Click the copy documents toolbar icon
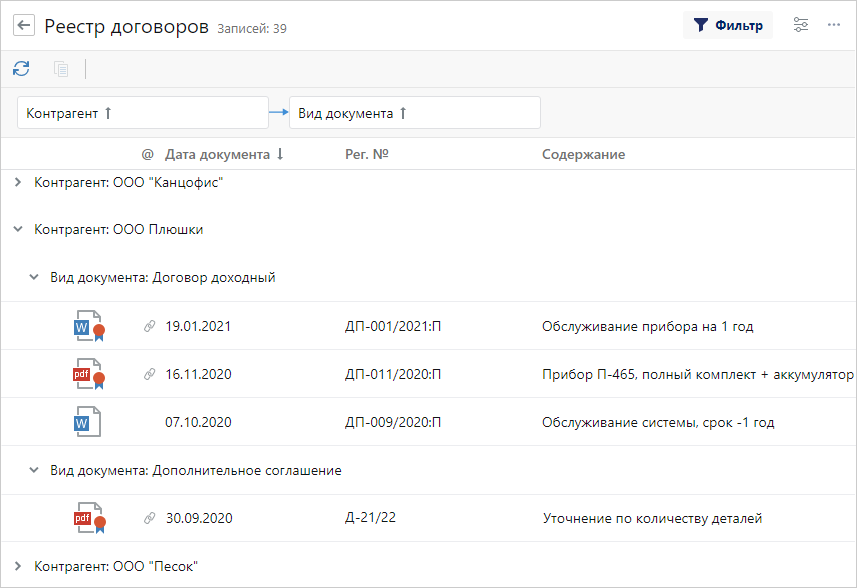Image resolution: width=857 pixels, height=588 pixels. (x=61, y=69)
